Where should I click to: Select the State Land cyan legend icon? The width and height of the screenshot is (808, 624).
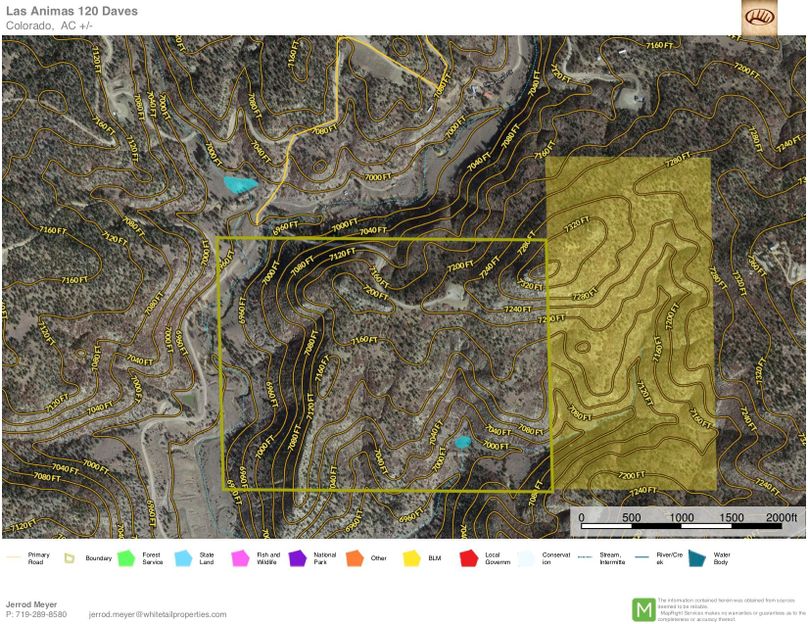tap(183, 558)
